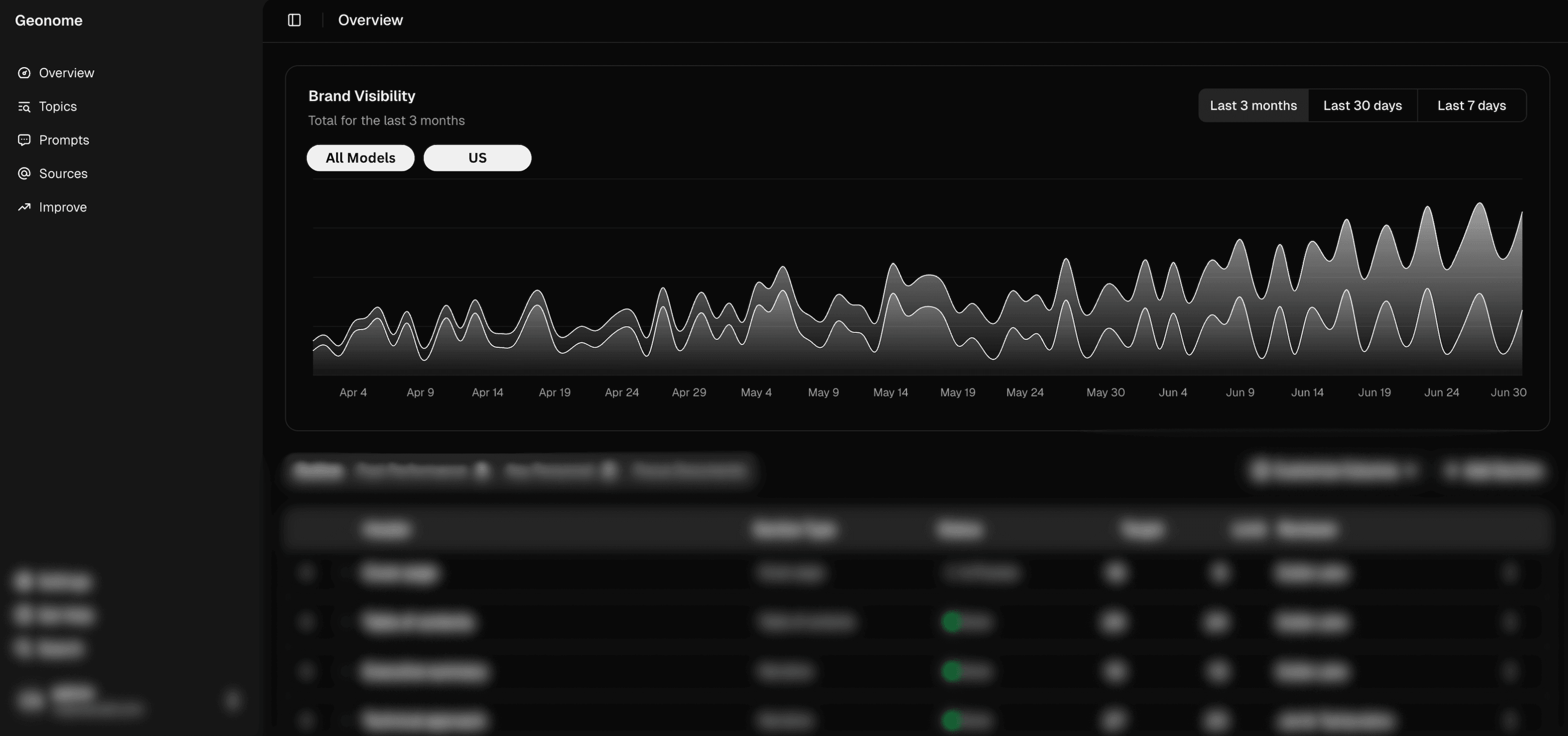Image resolution: width=1568 pixels, height=736 pixels.
Task: Select the Last 3 months button
Action: click(x=1253, y=105)
